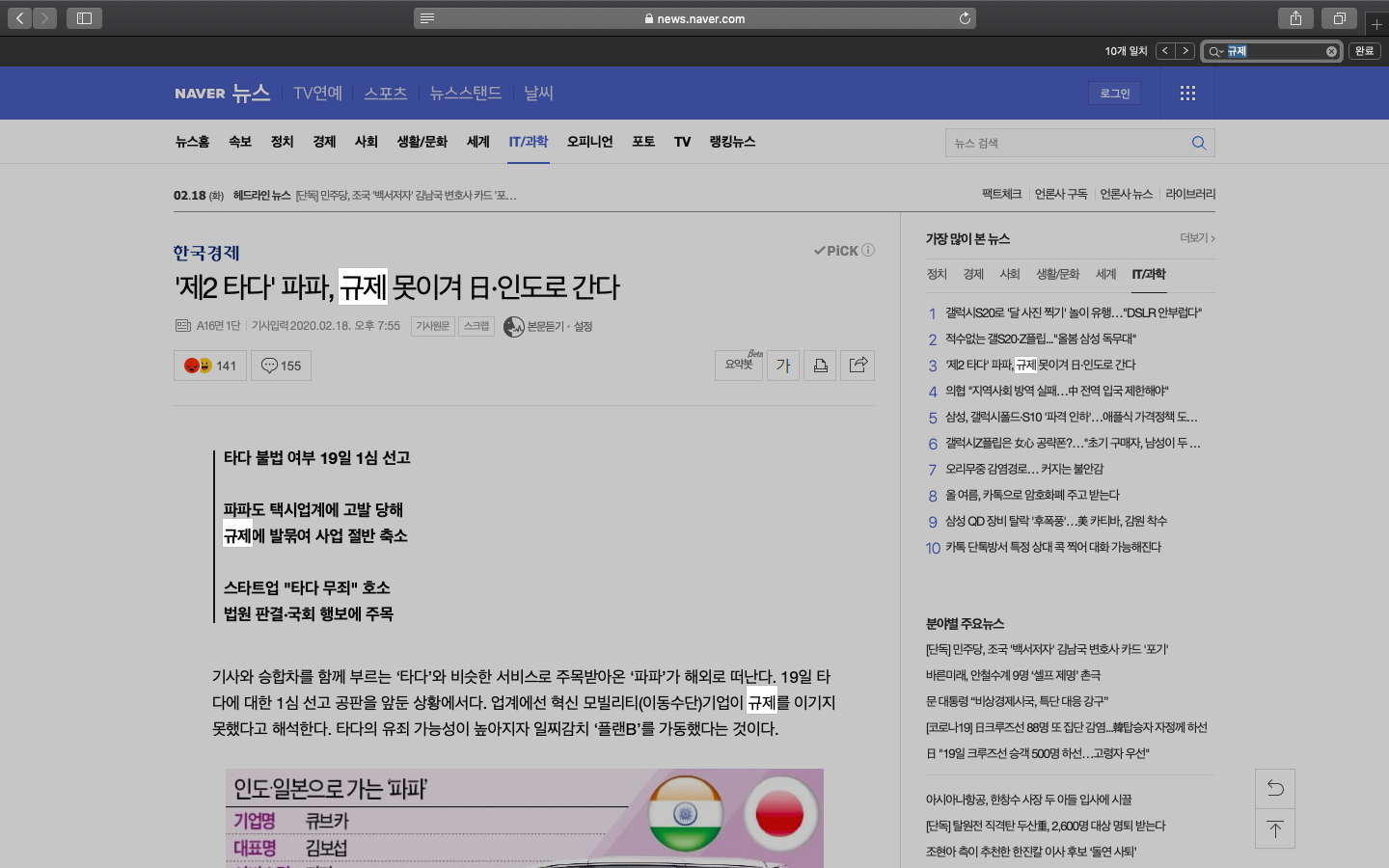Image resolution: width=1389 pixels, height=868 pixels.
Task: Open the Reader view icon in address bar
Action: pos(427,18)
